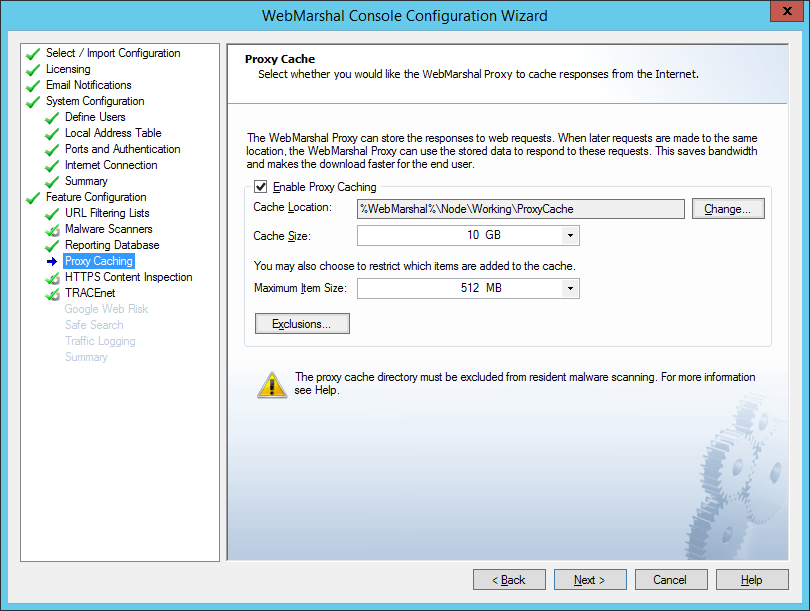The image size is (810, 611).
Task: Select System Configuration in the wizard tree
Action: tap(95, 101)
